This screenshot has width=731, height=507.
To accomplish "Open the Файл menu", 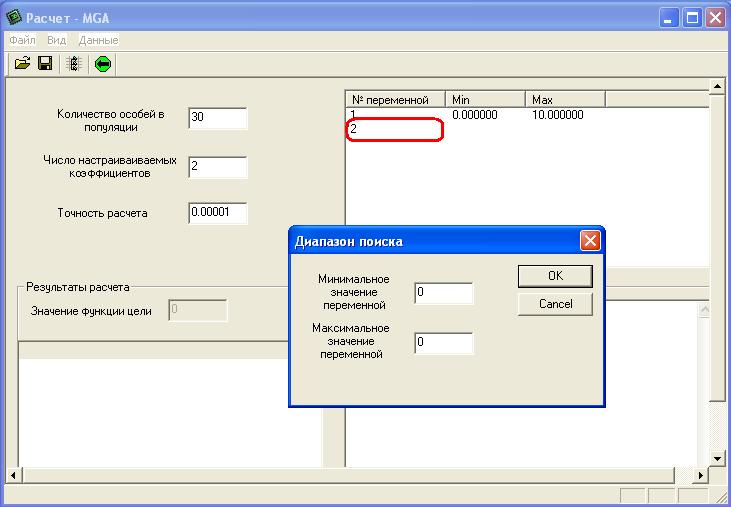I will (21, 40).
